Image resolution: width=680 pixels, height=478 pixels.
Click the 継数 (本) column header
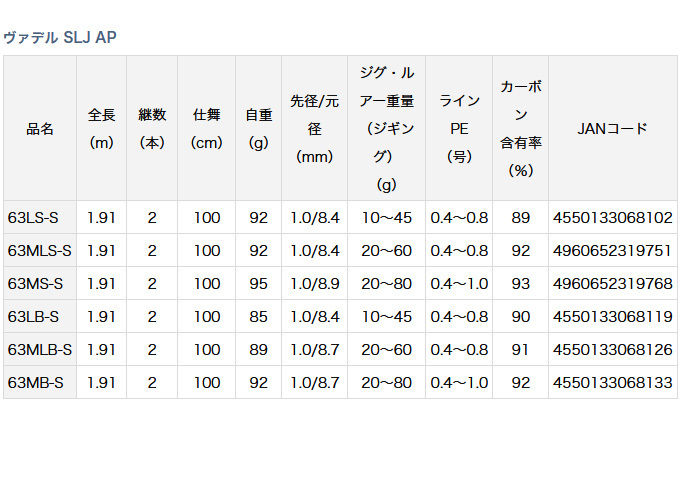152,128
